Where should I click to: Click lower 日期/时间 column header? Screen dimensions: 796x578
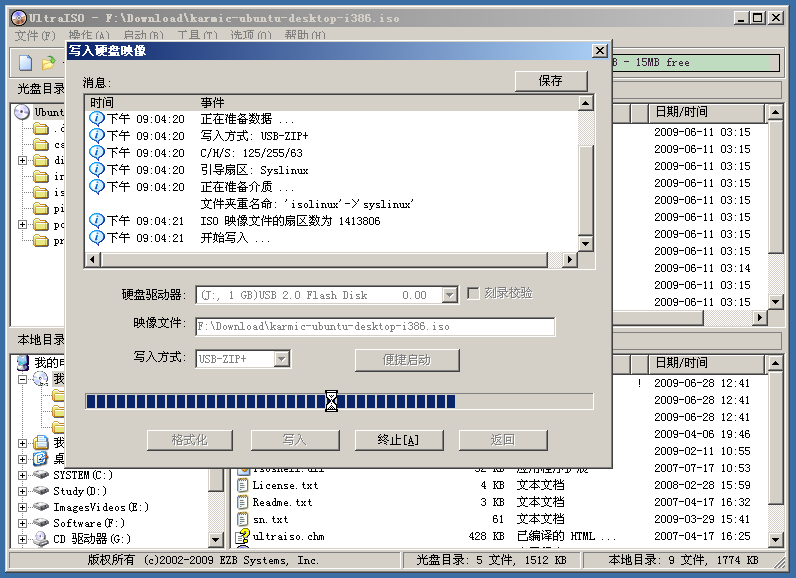707,363
